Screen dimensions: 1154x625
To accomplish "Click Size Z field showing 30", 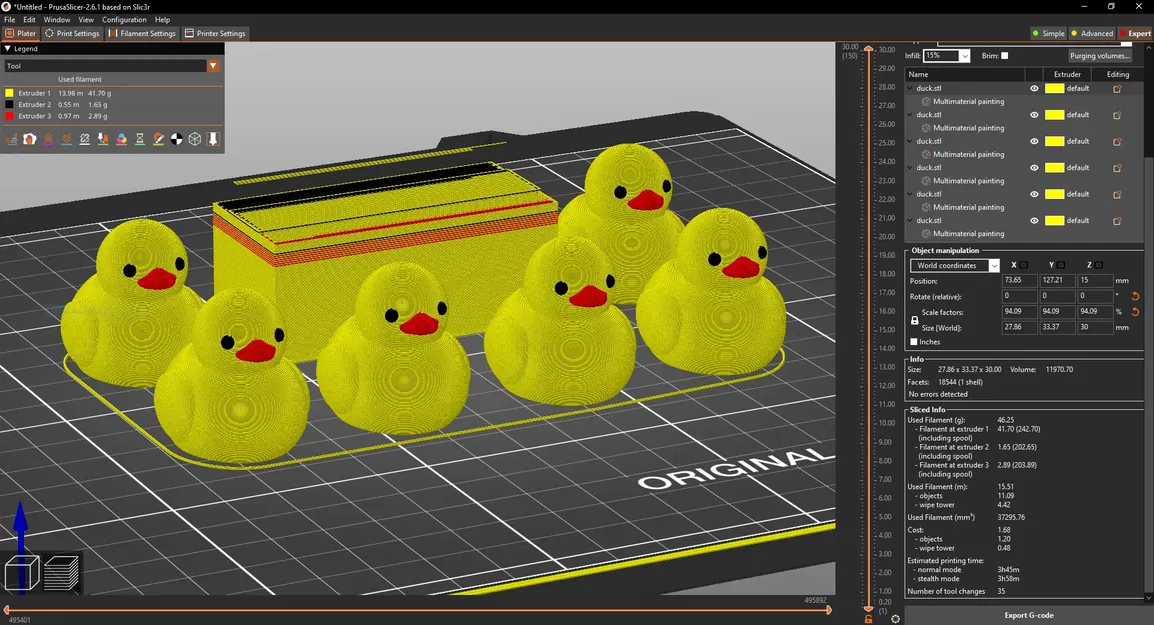I will 1095,328.
